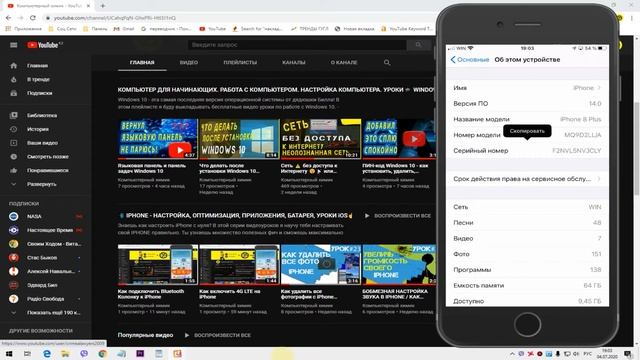Open video title Как подключить Bluetooth колонку

coord(151,294)
